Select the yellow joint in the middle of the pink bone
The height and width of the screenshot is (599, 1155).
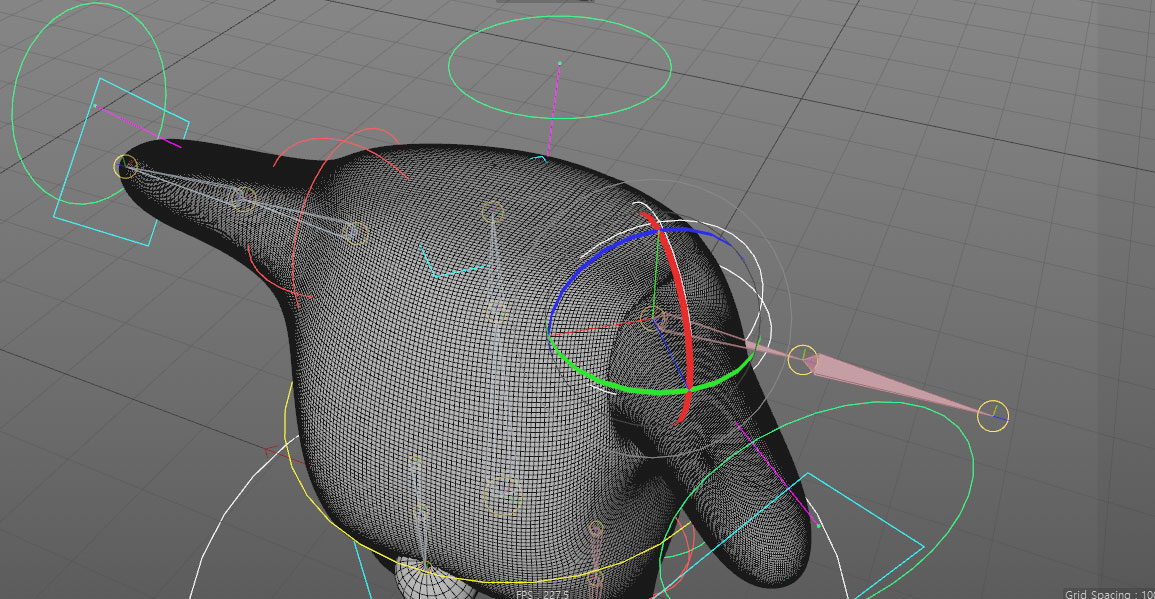pyautogui.click(x=802, y=359)
